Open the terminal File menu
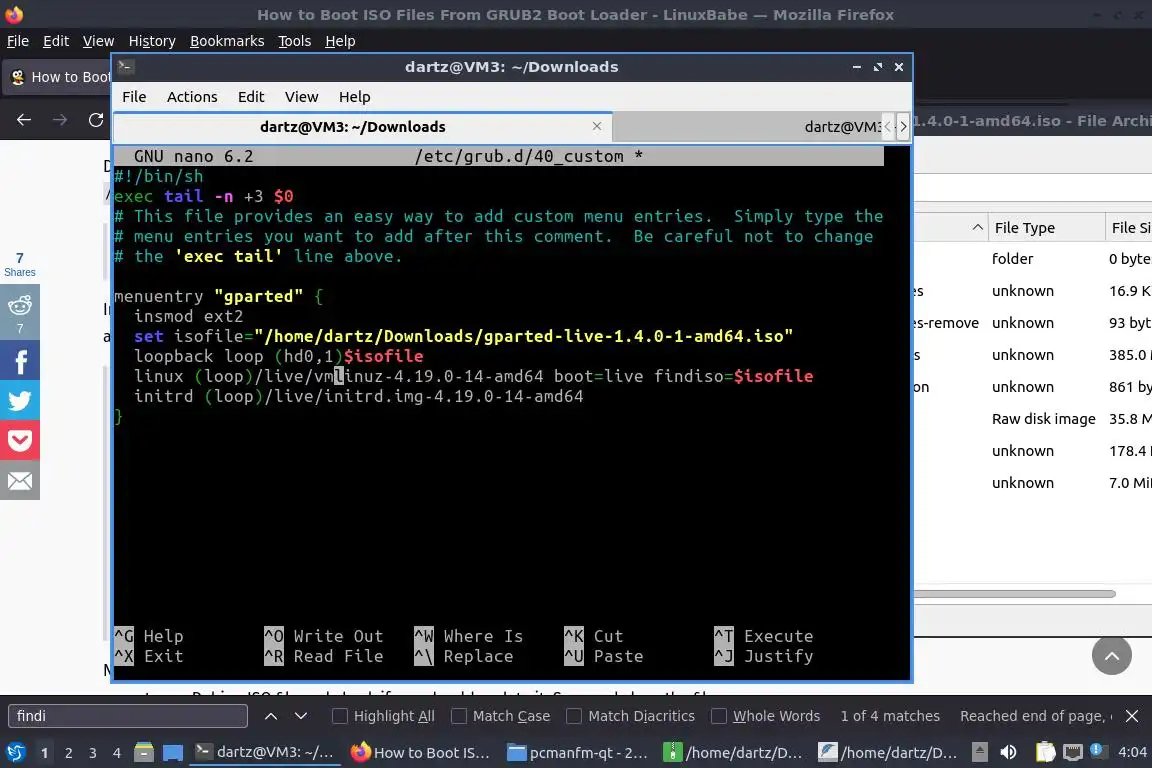The image size is (1152, 768). pos(134,97)
